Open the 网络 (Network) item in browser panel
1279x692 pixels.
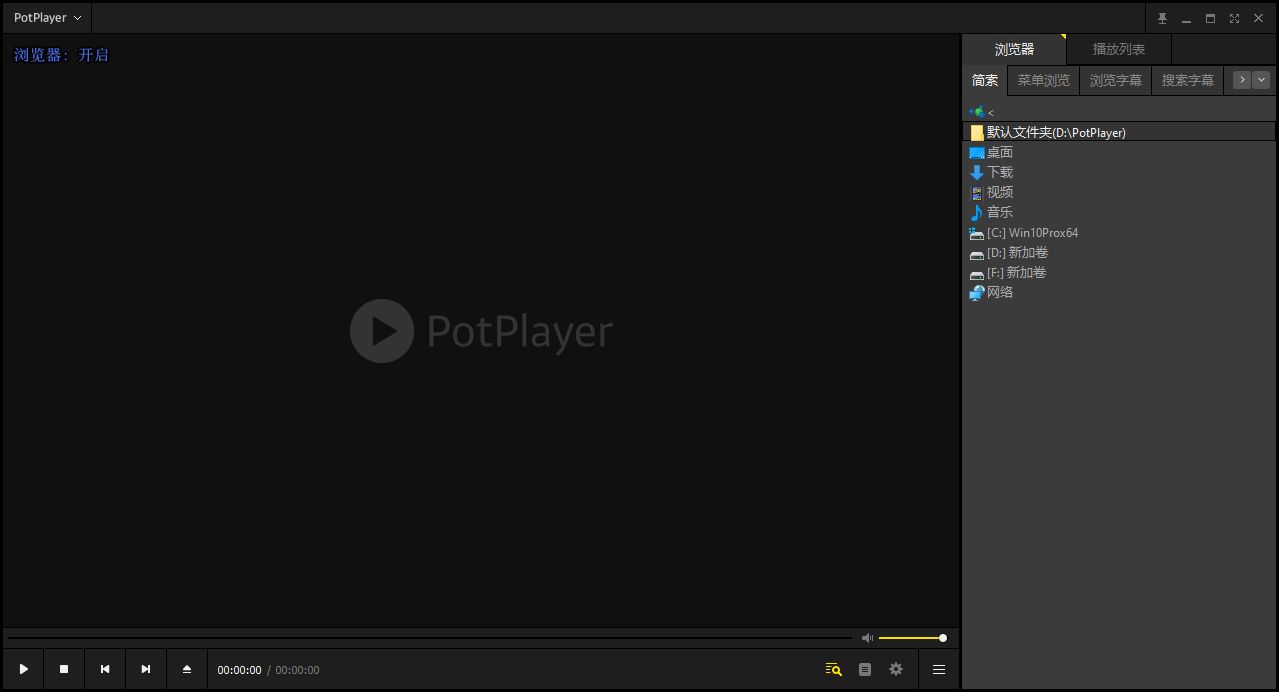997,292
